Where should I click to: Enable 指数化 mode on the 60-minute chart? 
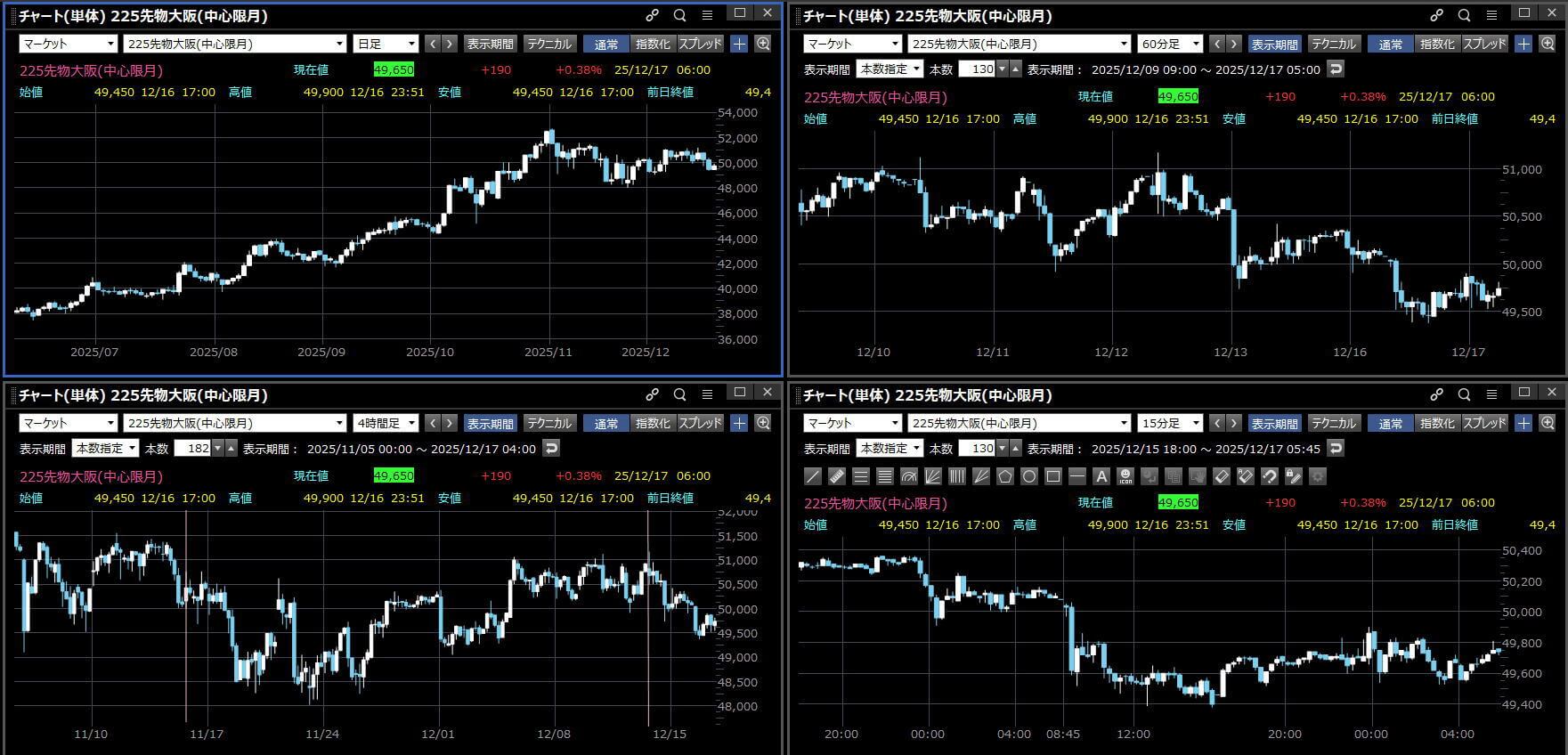click(1436, 44)
